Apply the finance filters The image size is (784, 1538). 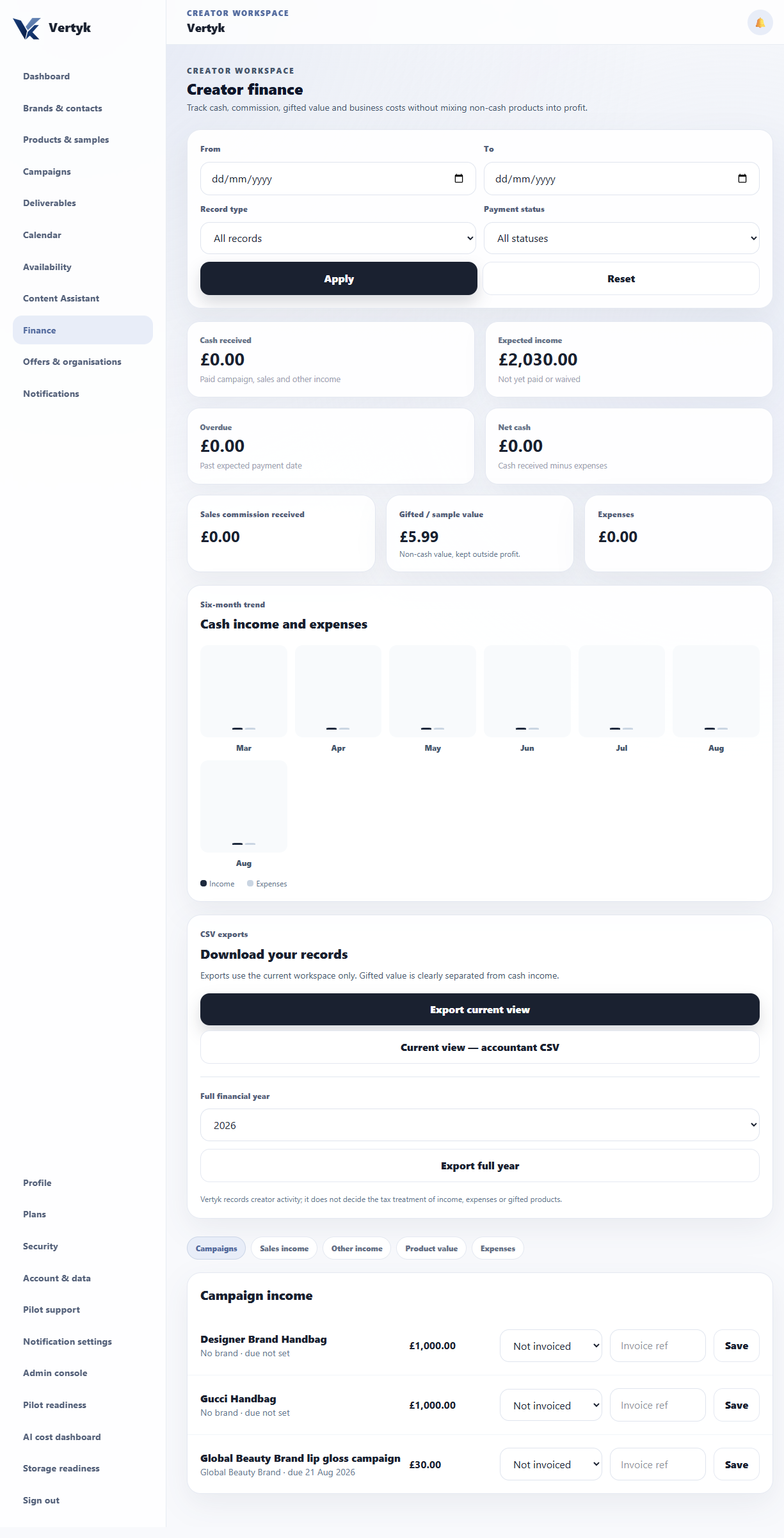pos(339,278)
